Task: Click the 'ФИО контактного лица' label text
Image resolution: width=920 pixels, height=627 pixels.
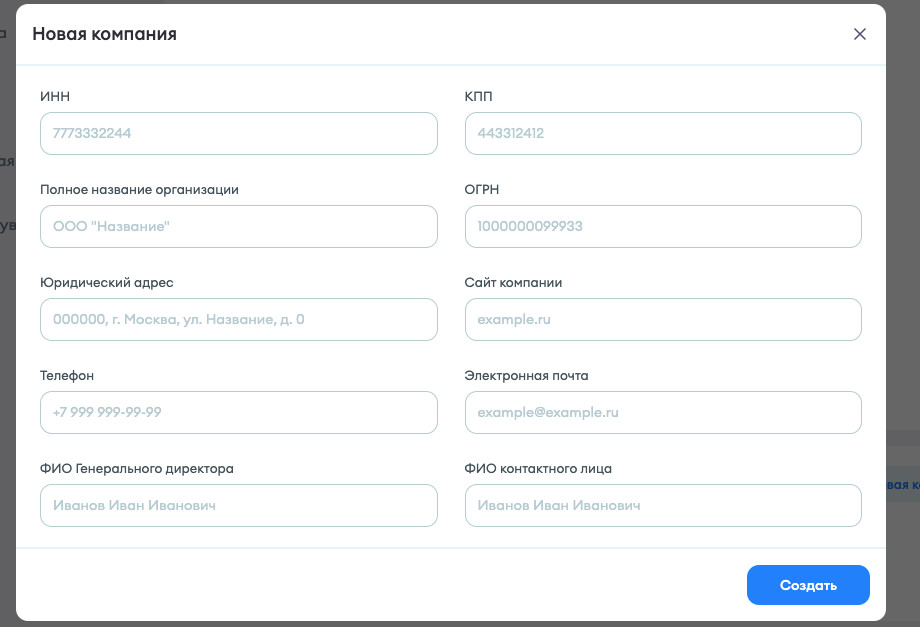Action: [x=538, y=468]
